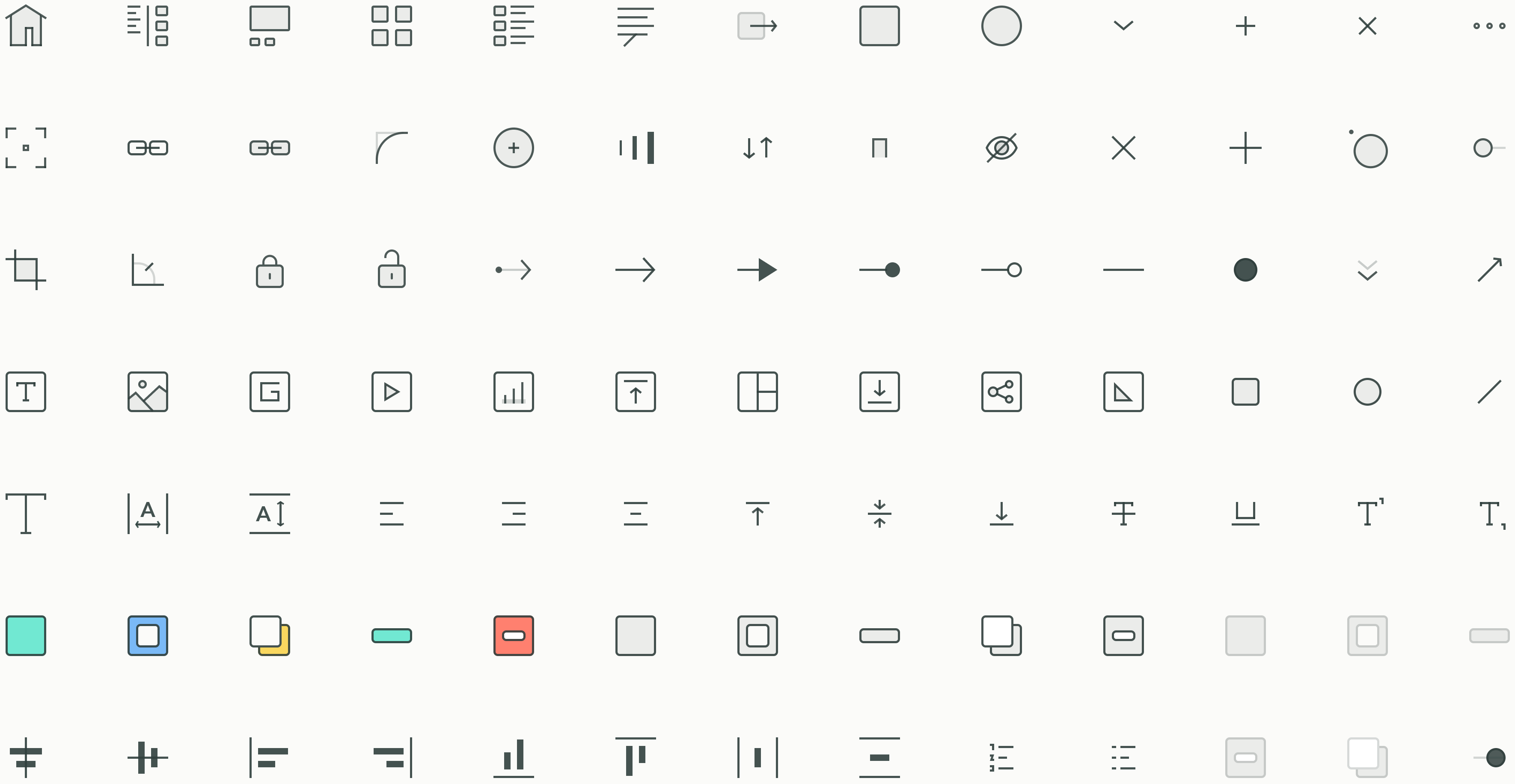Viewport: 1515px width, 784px height.
Task: Pick the solid teal square swatch
Action: point(26,636)
